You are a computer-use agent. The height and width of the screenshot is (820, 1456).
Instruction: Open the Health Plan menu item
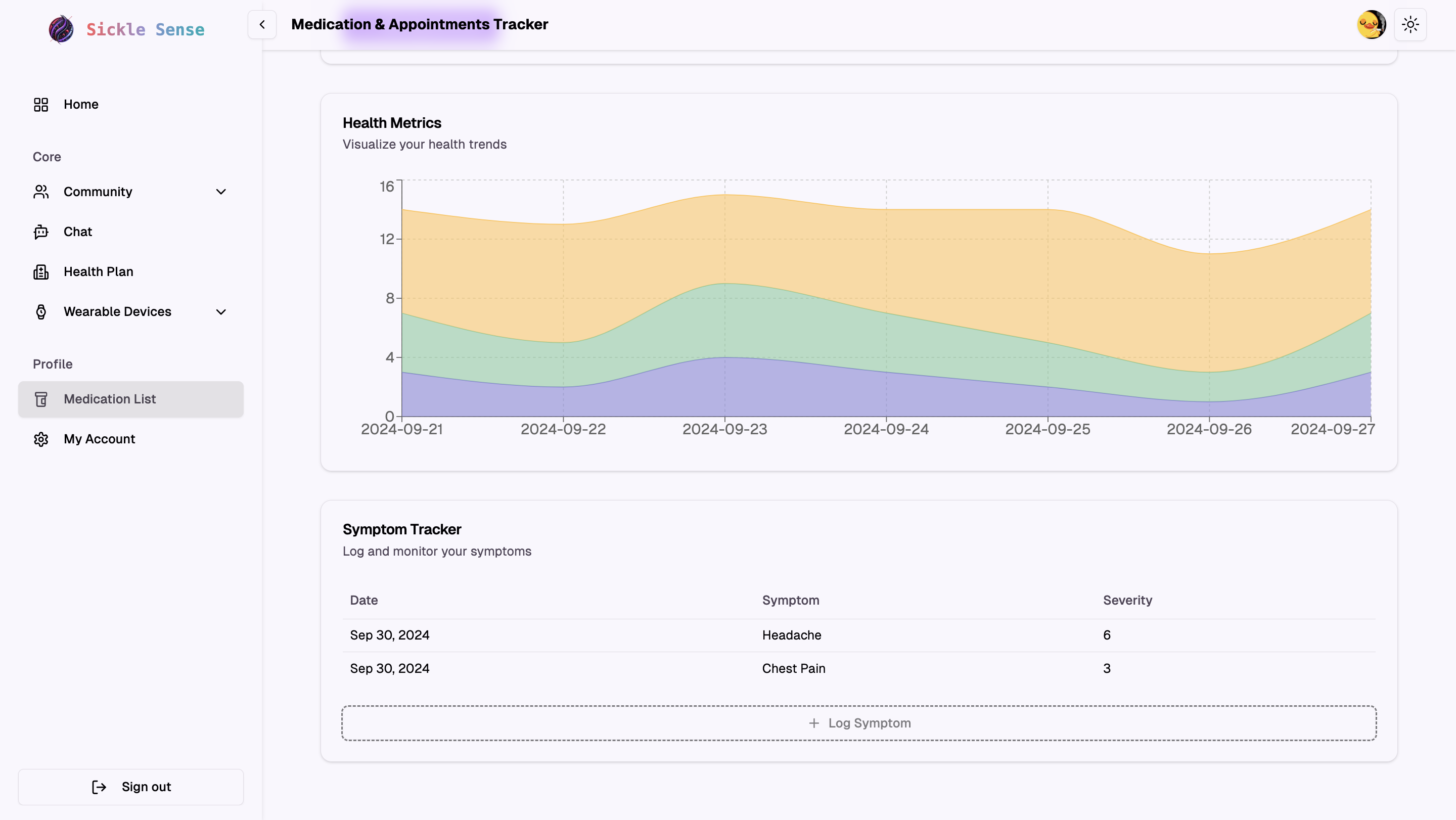pyautogui.click(x=99, y=272)
